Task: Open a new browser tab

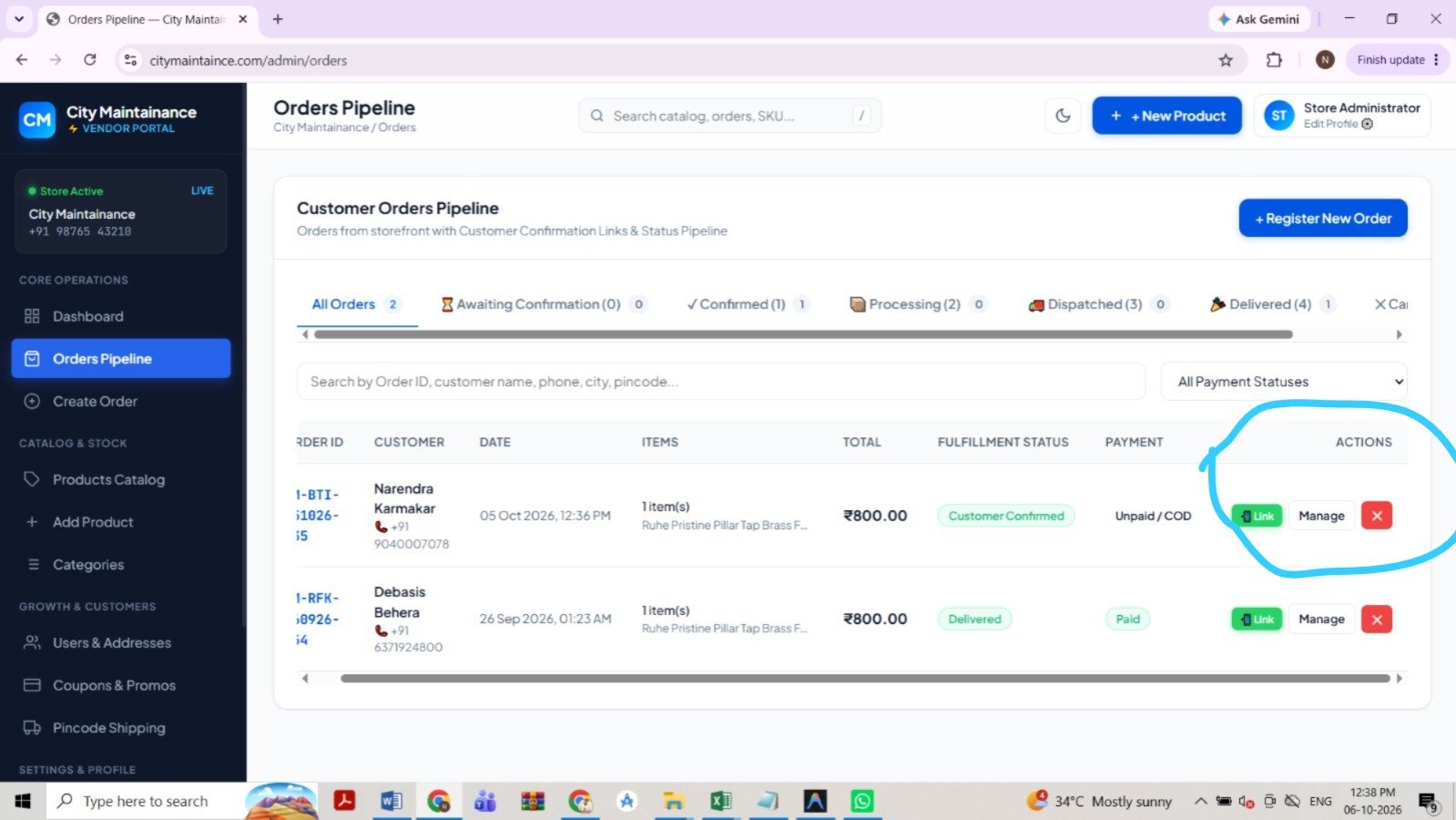Action: coord(278,19)
